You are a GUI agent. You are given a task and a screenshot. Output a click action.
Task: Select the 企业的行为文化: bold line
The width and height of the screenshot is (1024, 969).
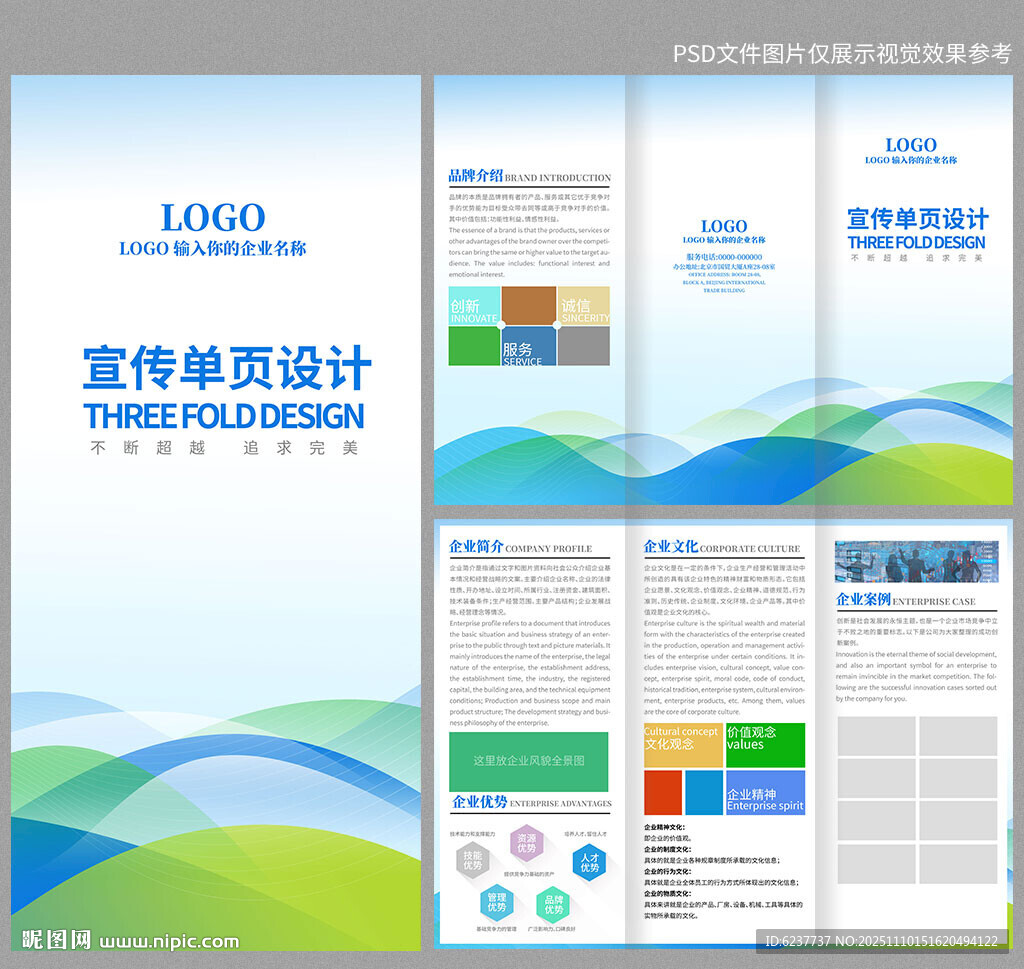(667, 872)
